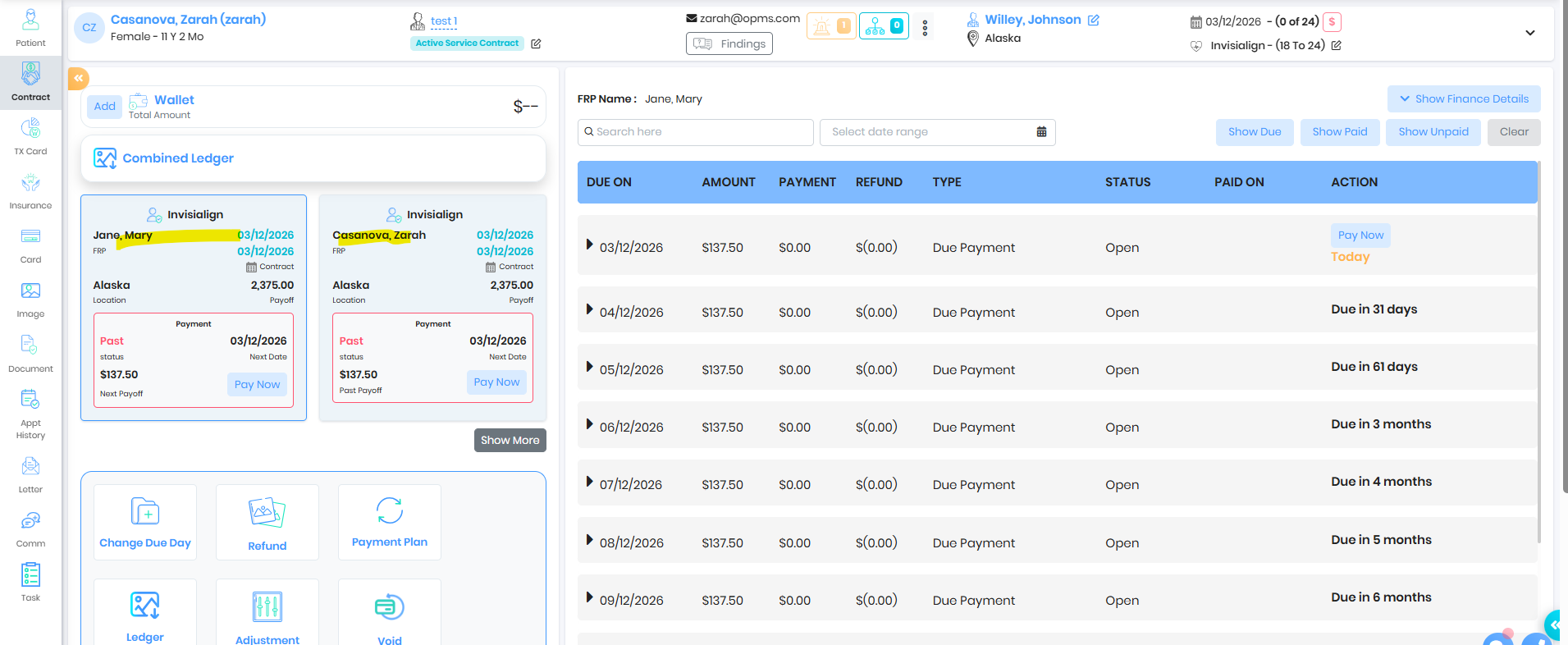Clear the ledger filters
Screen dimensions: 1568x645
tap(1514, 132)
